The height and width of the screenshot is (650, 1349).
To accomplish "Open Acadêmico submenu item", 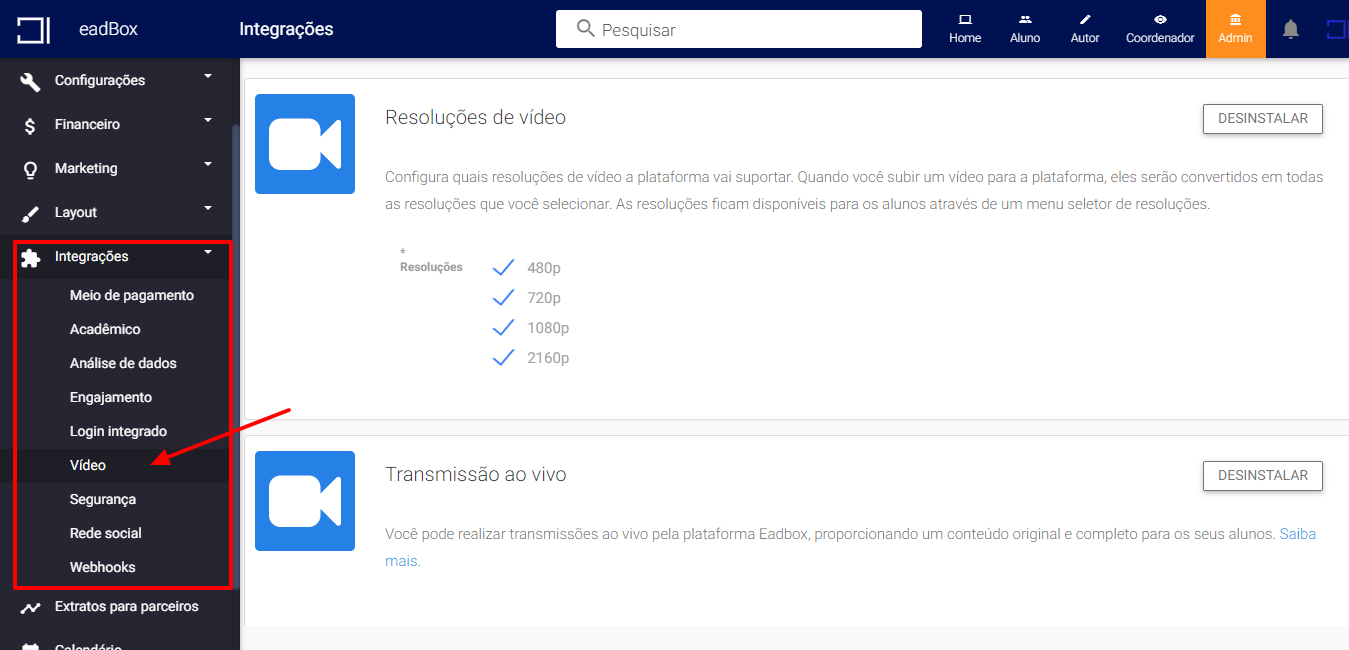I will [105, 329].
